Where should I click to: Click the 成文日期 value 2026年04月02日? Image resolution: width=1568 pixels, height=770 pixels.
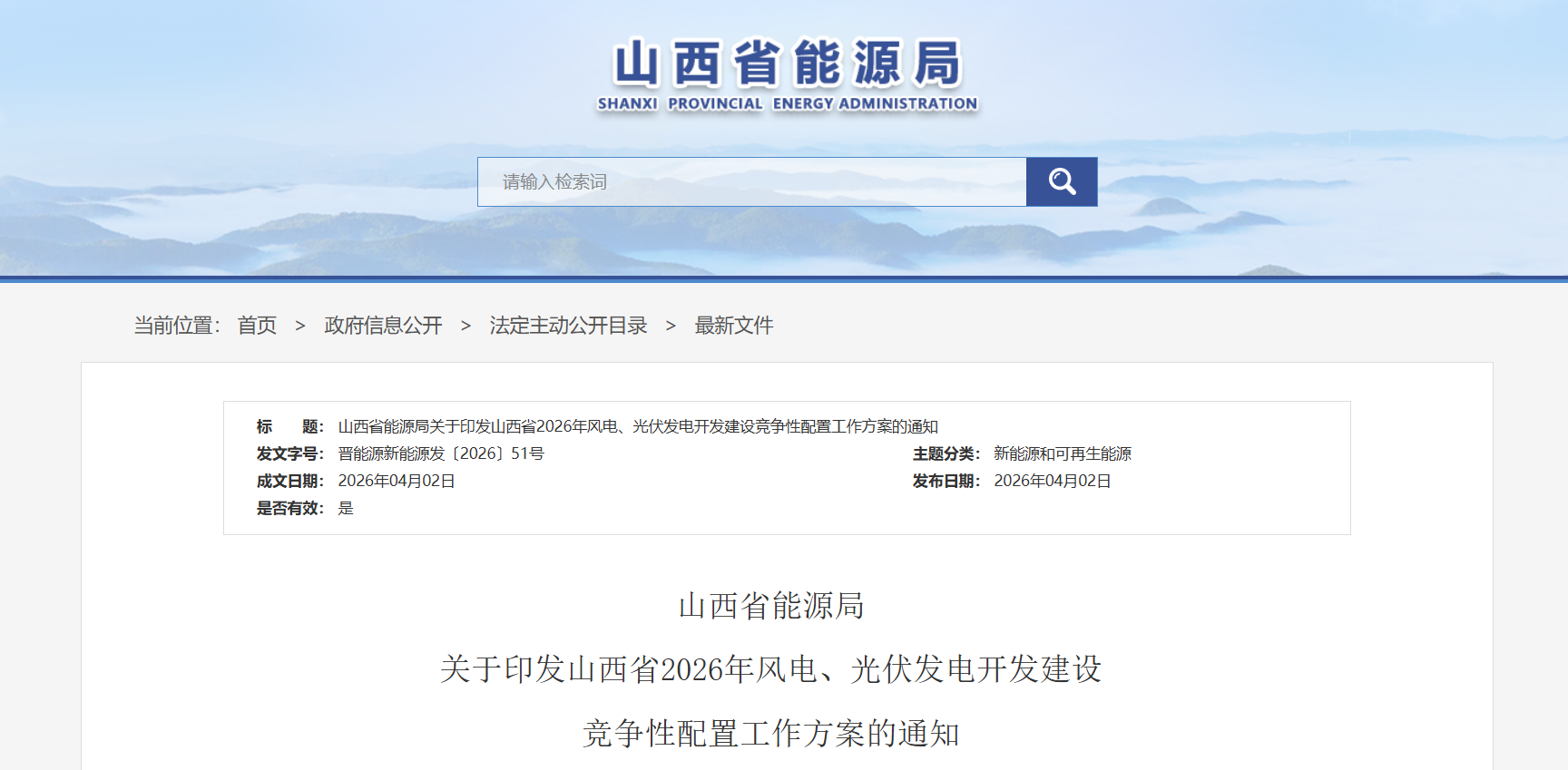396,481
